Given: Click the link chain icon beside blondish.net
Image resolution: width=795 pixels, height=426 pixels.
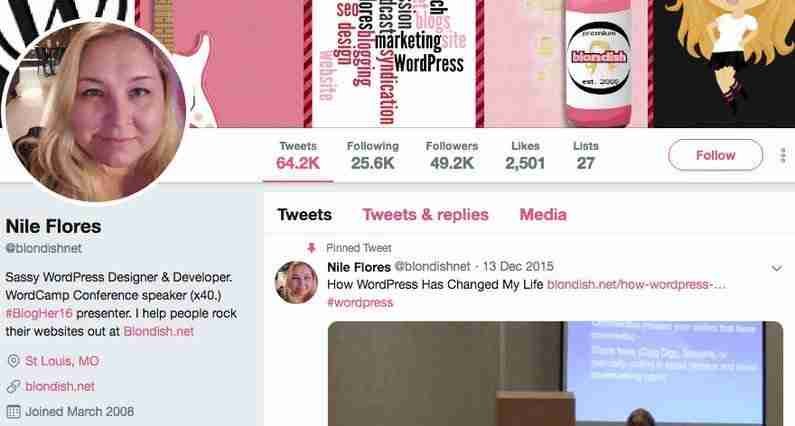Looking at the screenshot, I should (14, 386).
